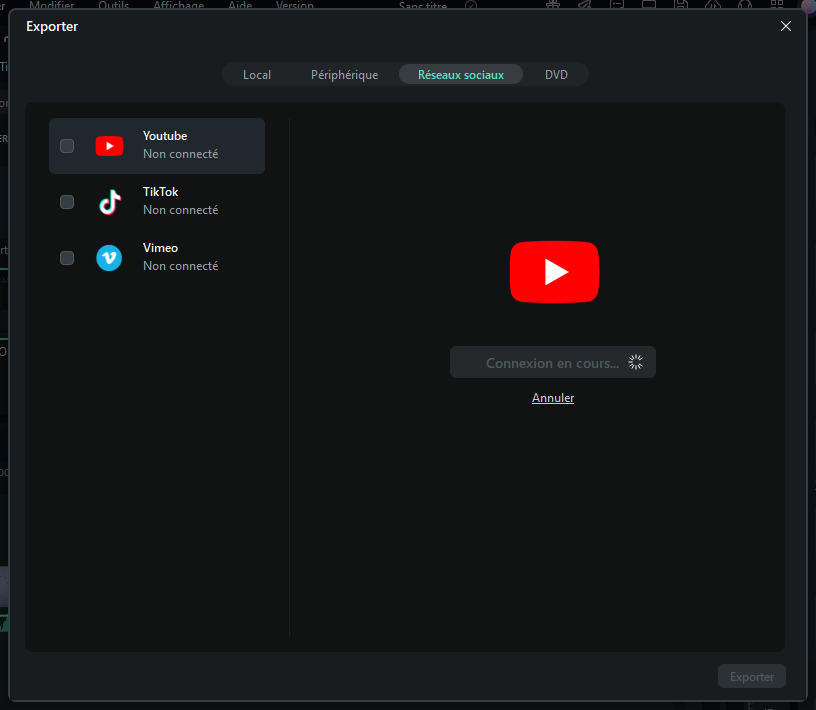Click Non connecté under Youtube

[x=181, y=154]
